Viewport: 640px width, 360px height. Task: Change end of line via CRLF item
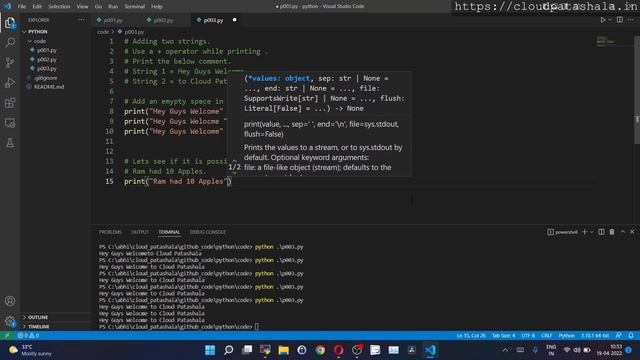[547, 336]
